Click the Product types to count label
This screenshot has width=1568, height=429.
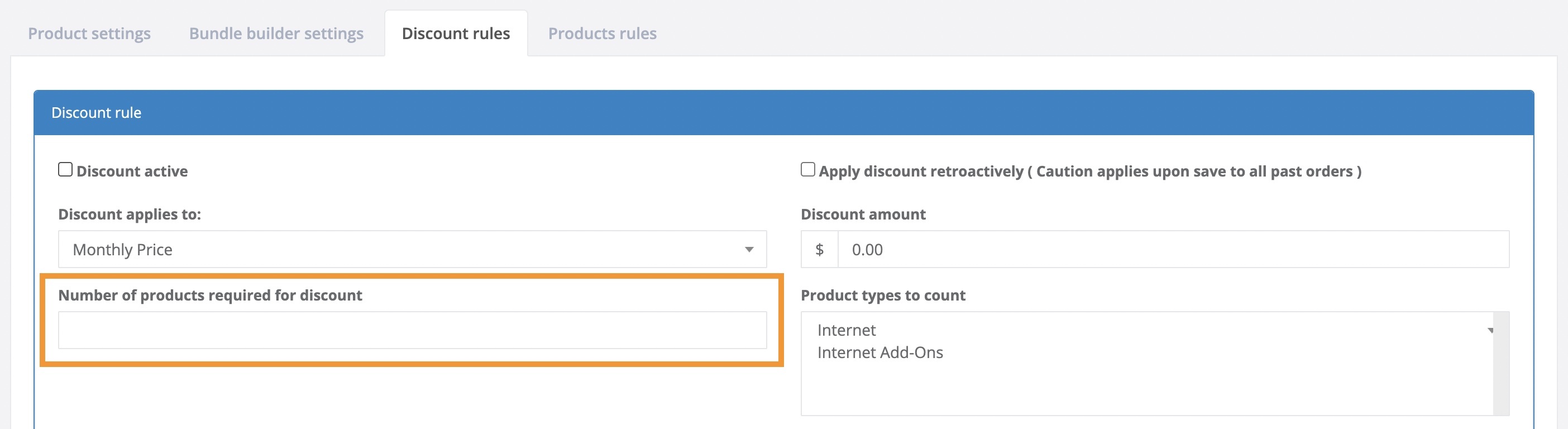883,295
